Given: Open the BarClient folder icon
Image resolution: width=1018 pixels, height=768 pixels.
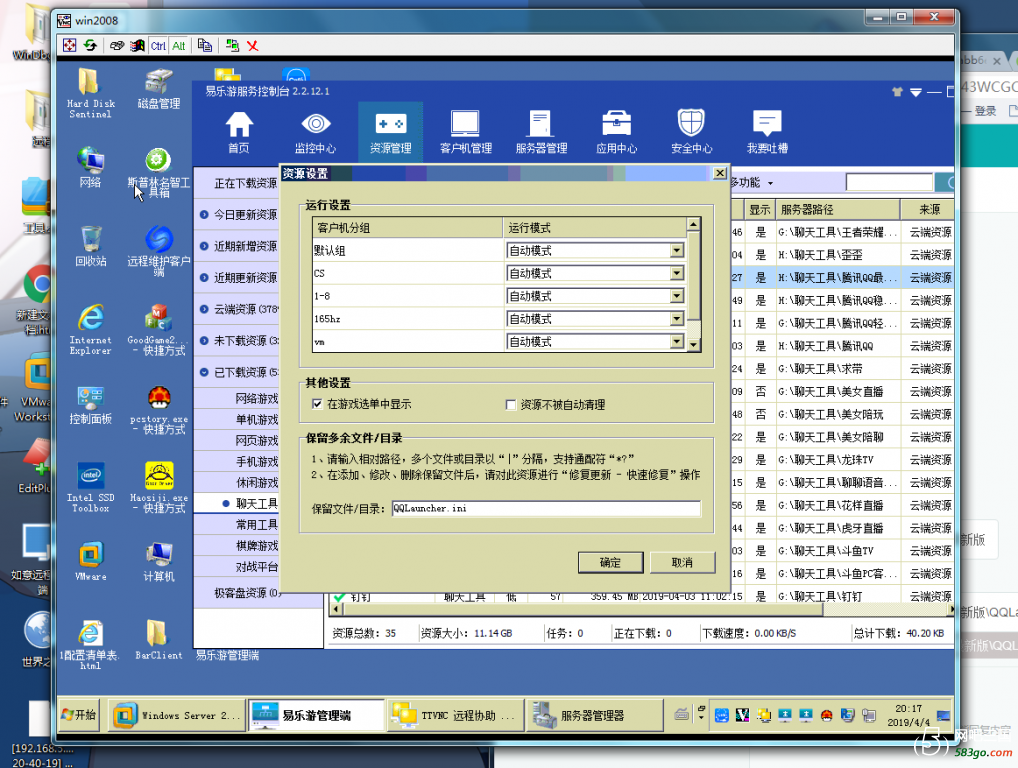Looking at the screenshot, I should (158, 639).
